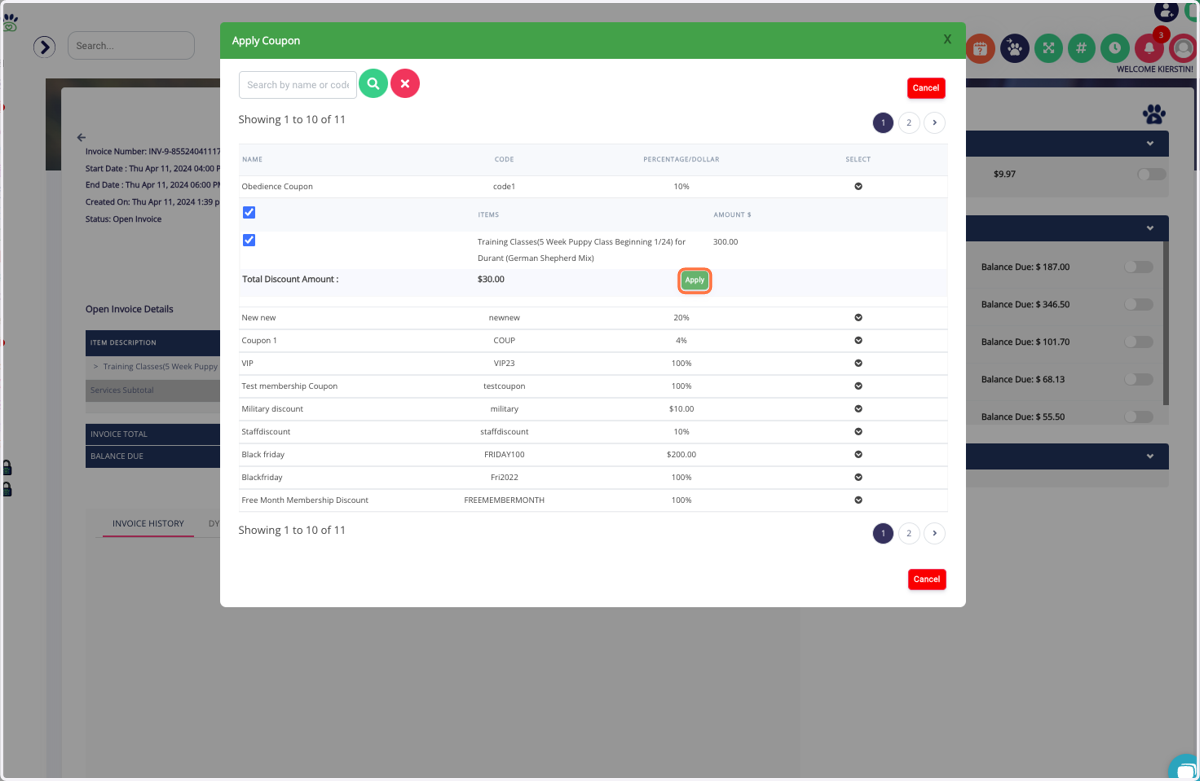The width and height of the screenshot is (1200, 781).
Task: Open the calendar question-mark icon in header
Action: [980, 48]
